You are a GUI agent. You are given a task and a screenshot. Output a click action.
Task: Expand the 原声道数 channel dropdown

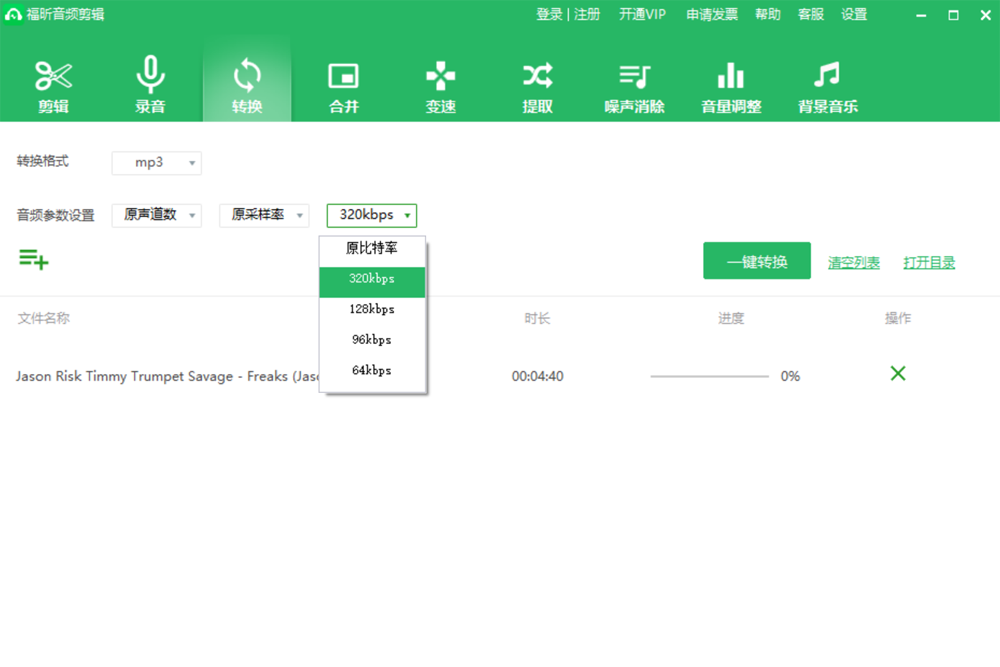(156, 215)
